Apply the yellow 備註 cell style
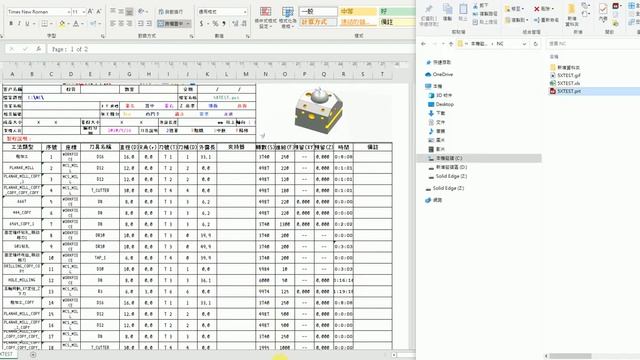 pos(397,22)
